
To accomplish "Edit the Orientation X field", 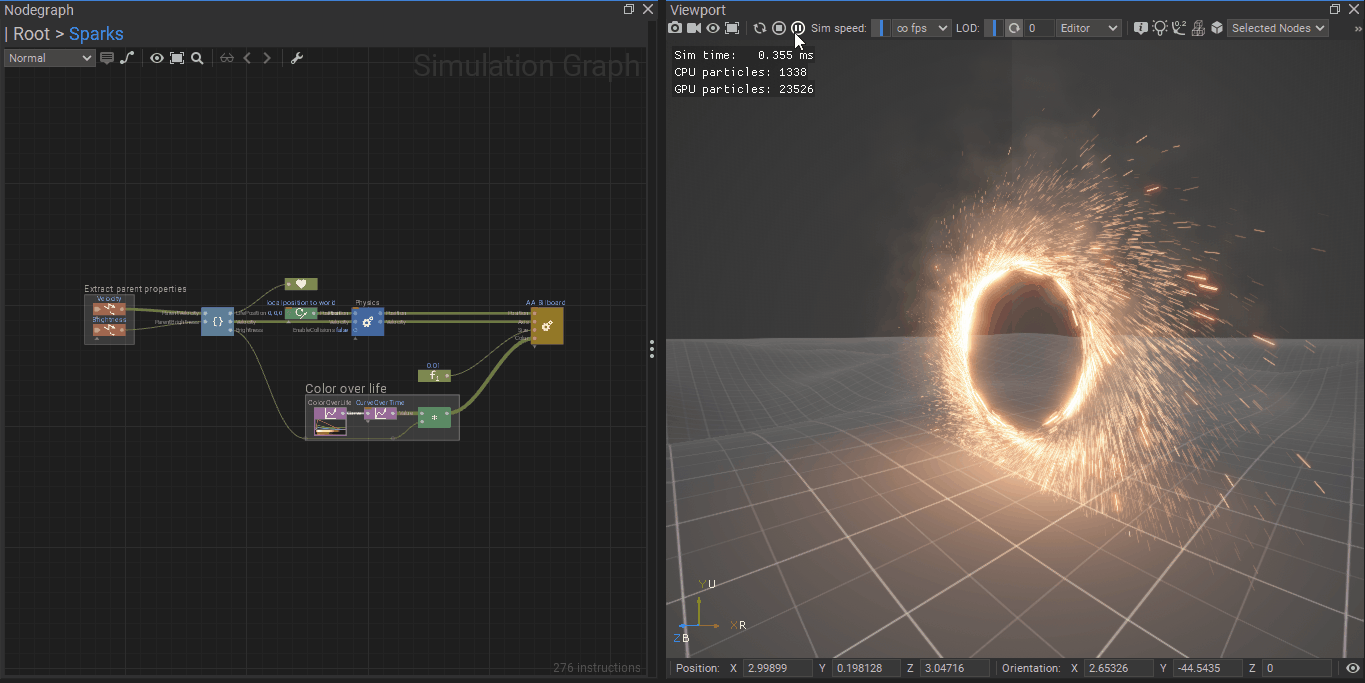I will (x=1119, y=668).
